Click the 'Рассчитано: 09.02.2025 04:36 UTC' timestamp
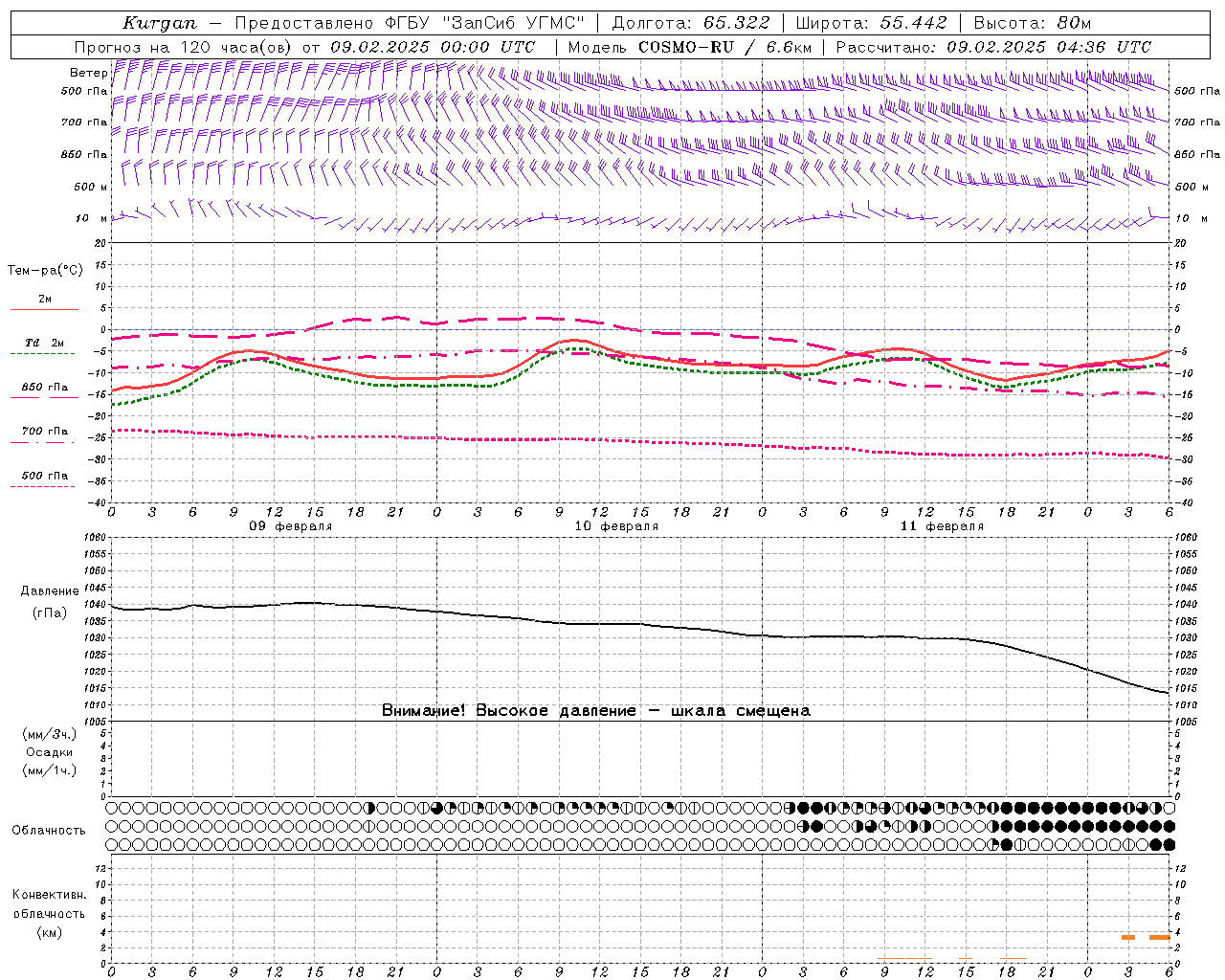The height and width of the screenshot is (980, 1225). tap(993, 46)
